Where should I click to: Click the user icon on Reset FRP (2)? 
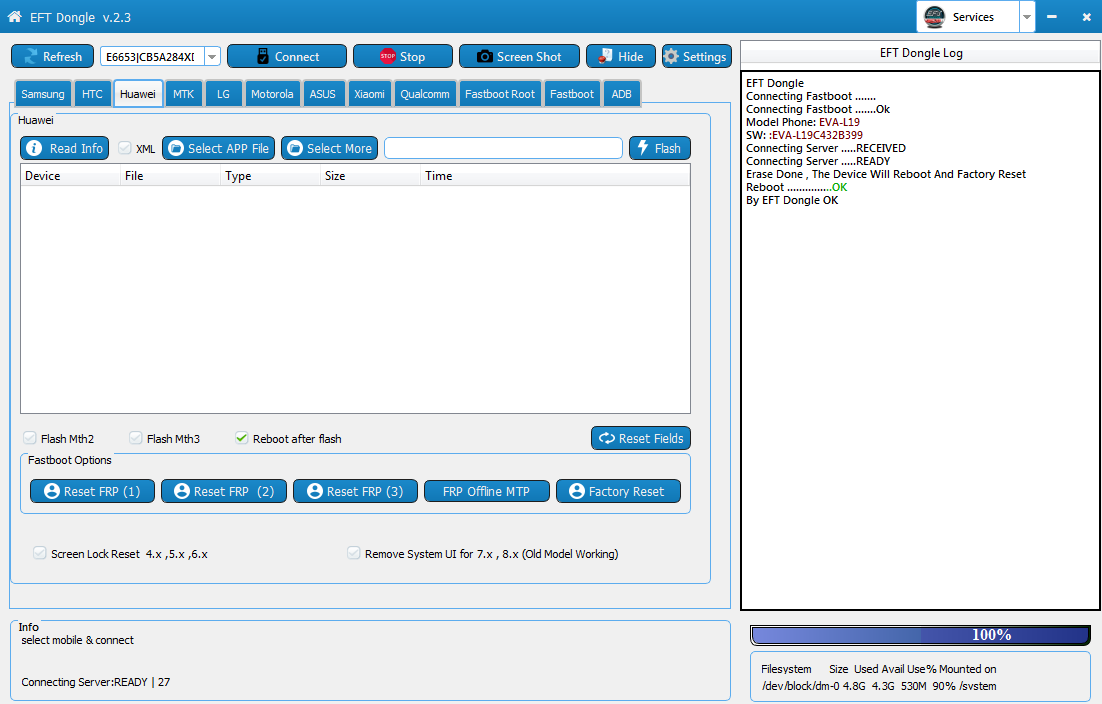click(x=182, y=491)
